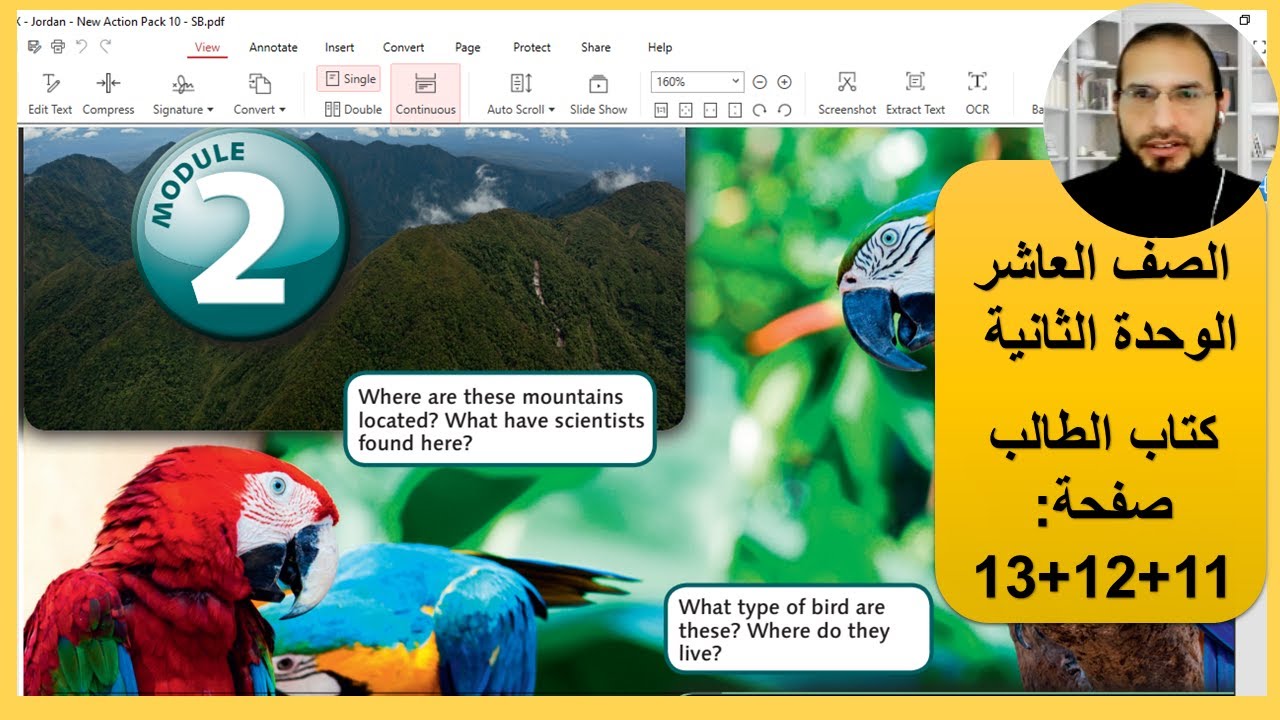Switch to the Annotate tab
The height and width of the screenshot is (720, 1280).
point(273,47)
